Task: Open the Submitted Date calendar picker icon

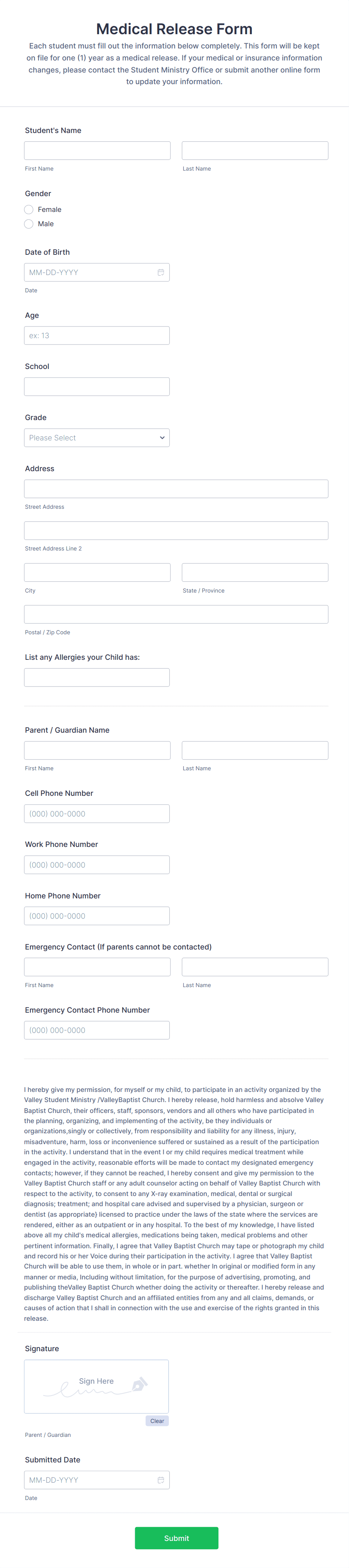Action: coord(160,1480)
